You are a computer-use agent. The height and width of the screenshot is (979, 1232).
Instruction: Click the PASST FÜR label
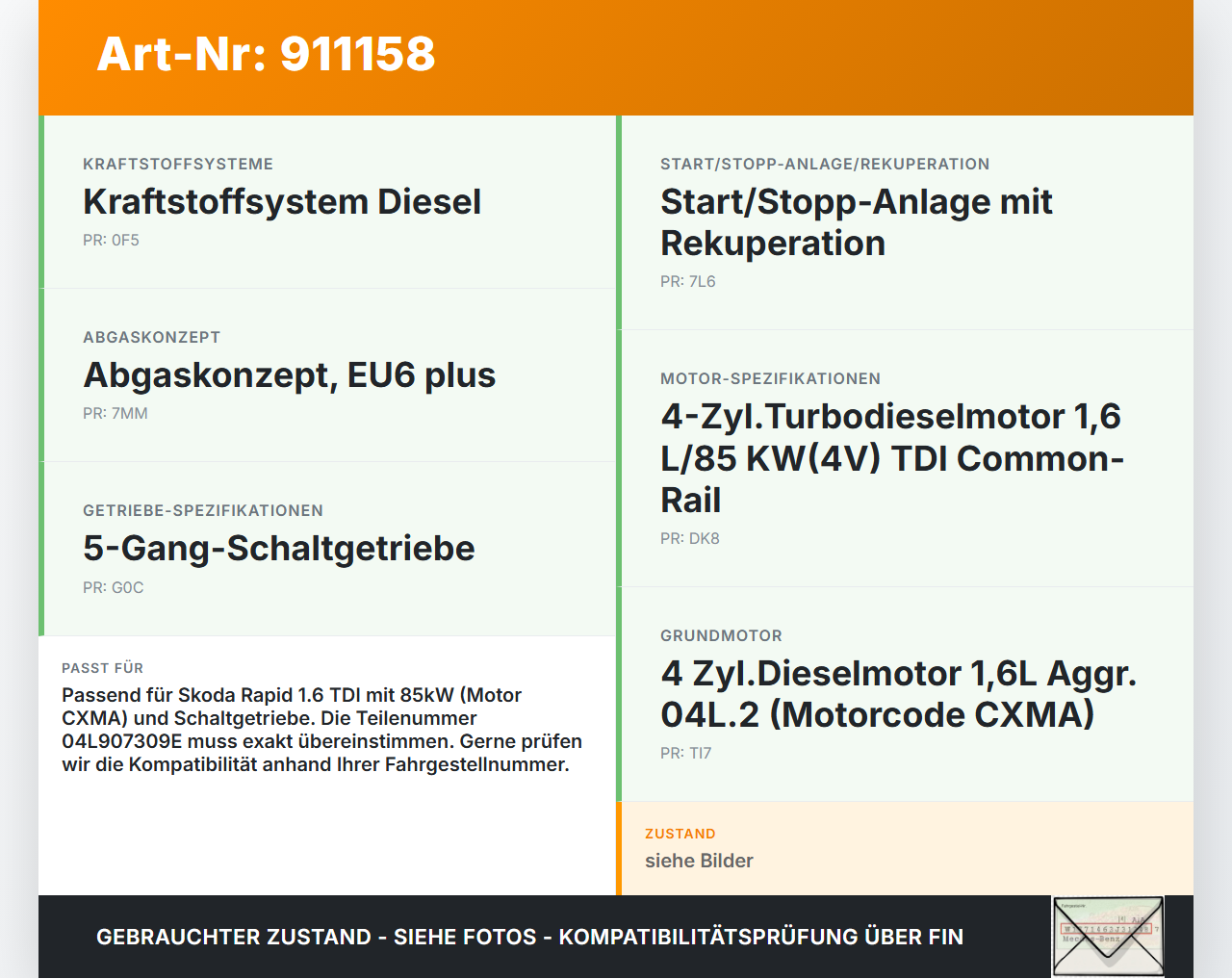click(x=102, y=668)
